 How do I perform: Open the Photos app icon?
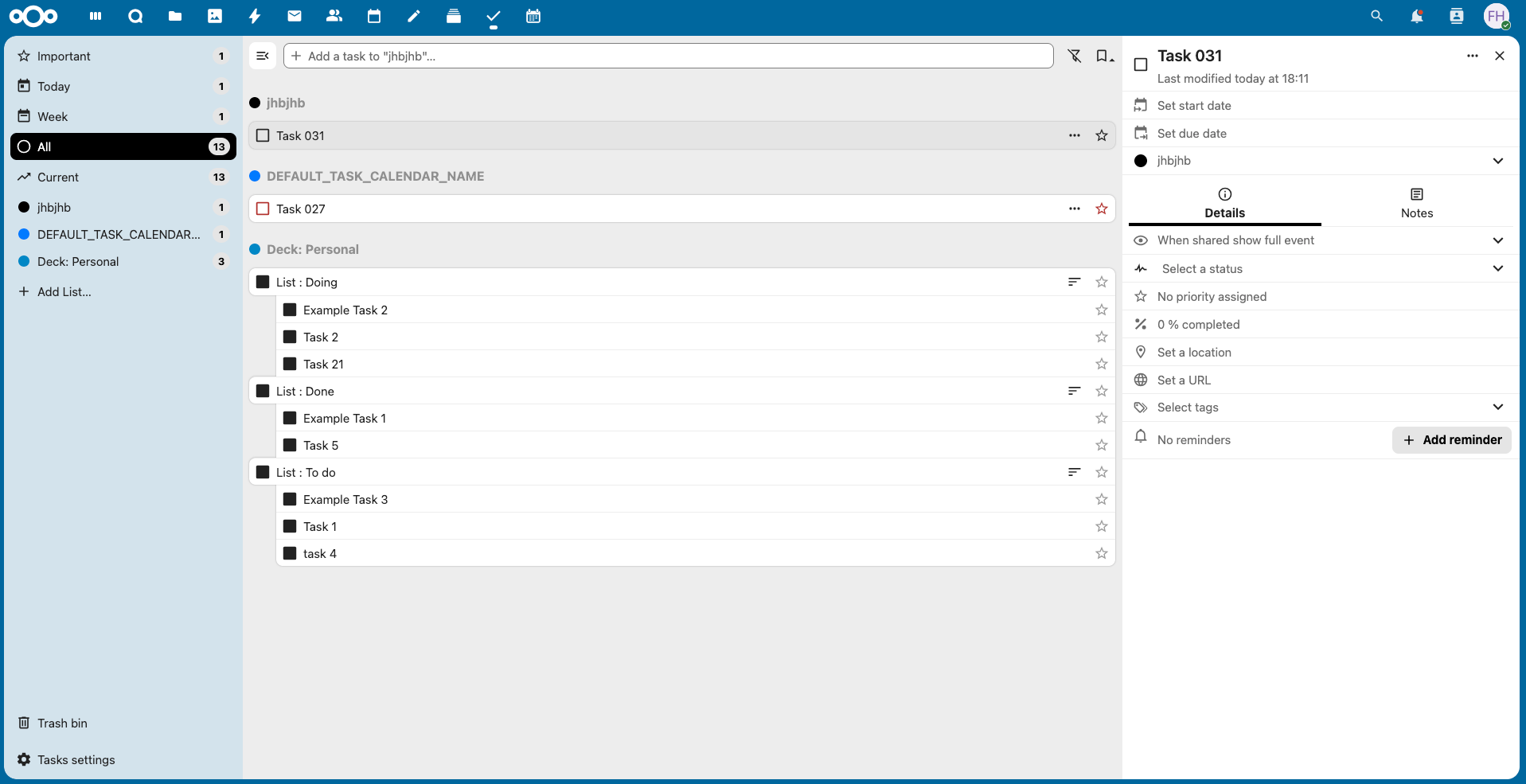(214, 16)
